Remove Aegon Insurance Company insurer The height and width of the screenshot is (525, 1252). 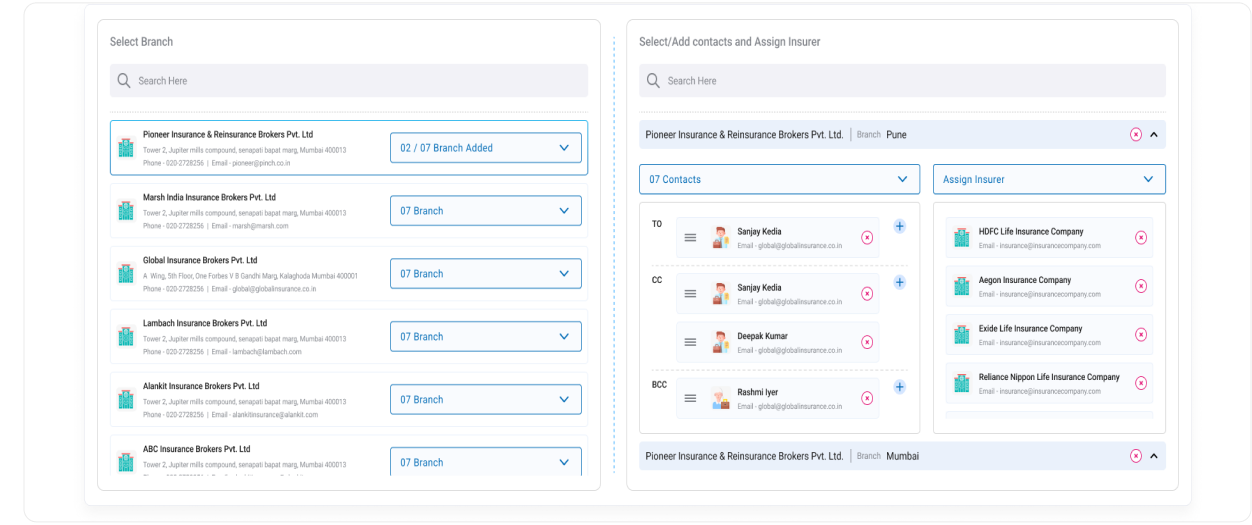[x=1141, y=286]
